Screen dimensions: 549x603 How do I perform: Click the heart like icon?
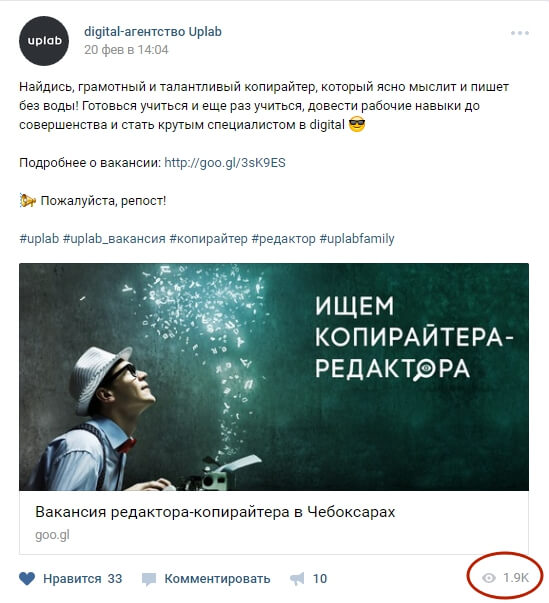click(x=27, y=578)
